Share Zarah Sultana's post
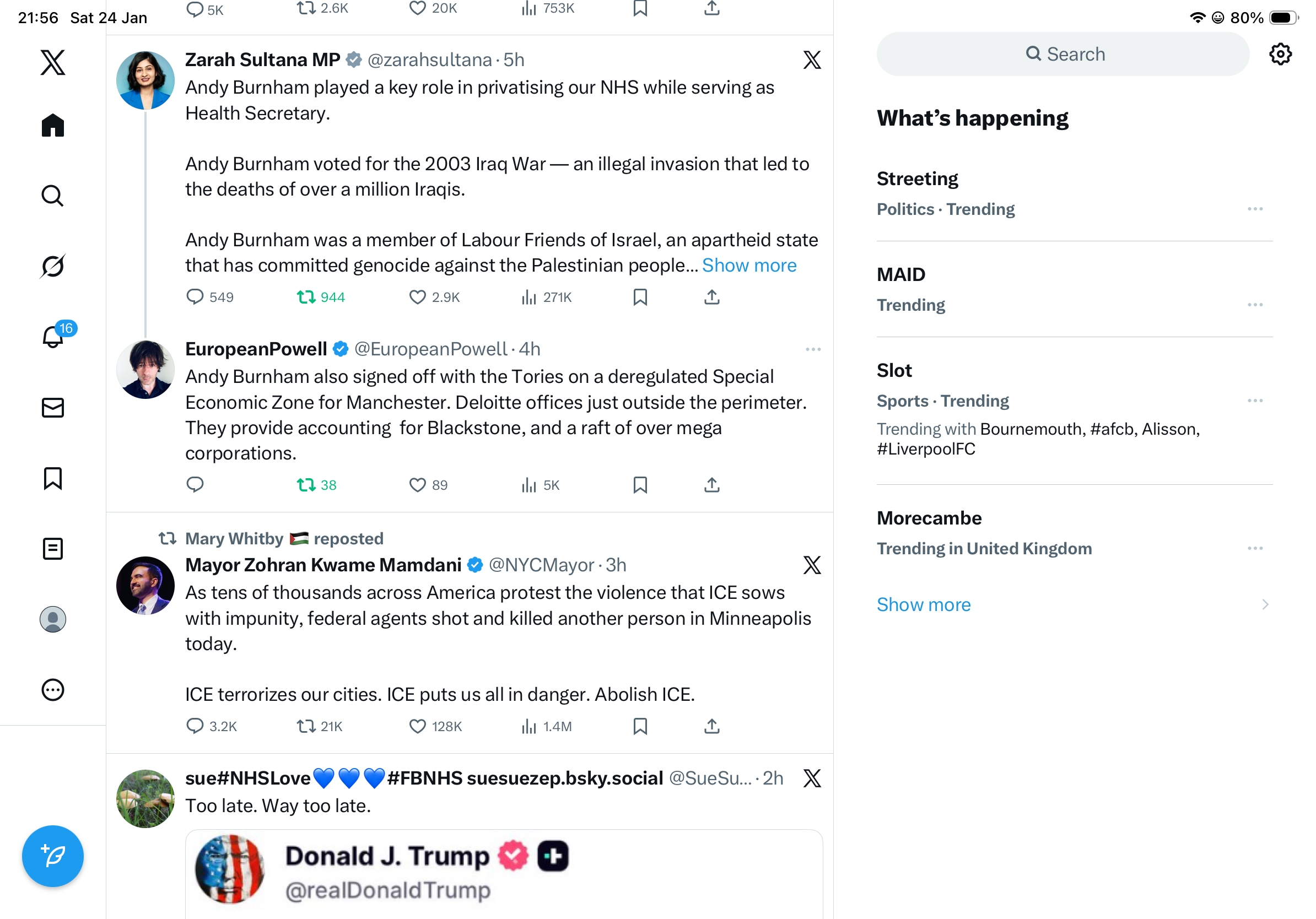Screen dimensions: 1316x919 [711, 297]
